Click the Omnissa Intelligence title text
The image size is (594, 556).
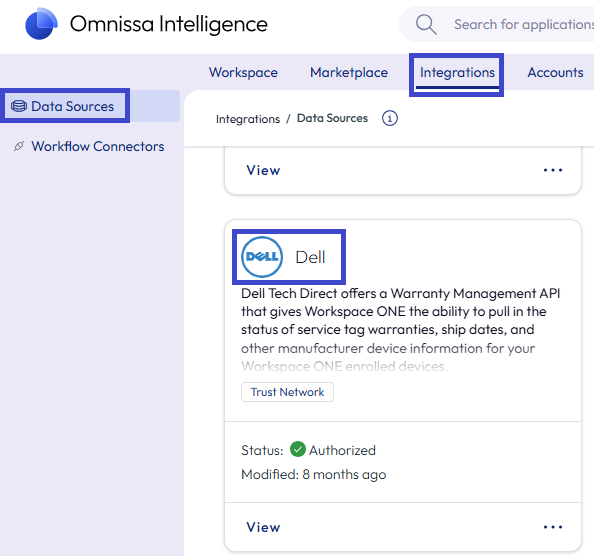pyautogui.click(x=169, y=24)
